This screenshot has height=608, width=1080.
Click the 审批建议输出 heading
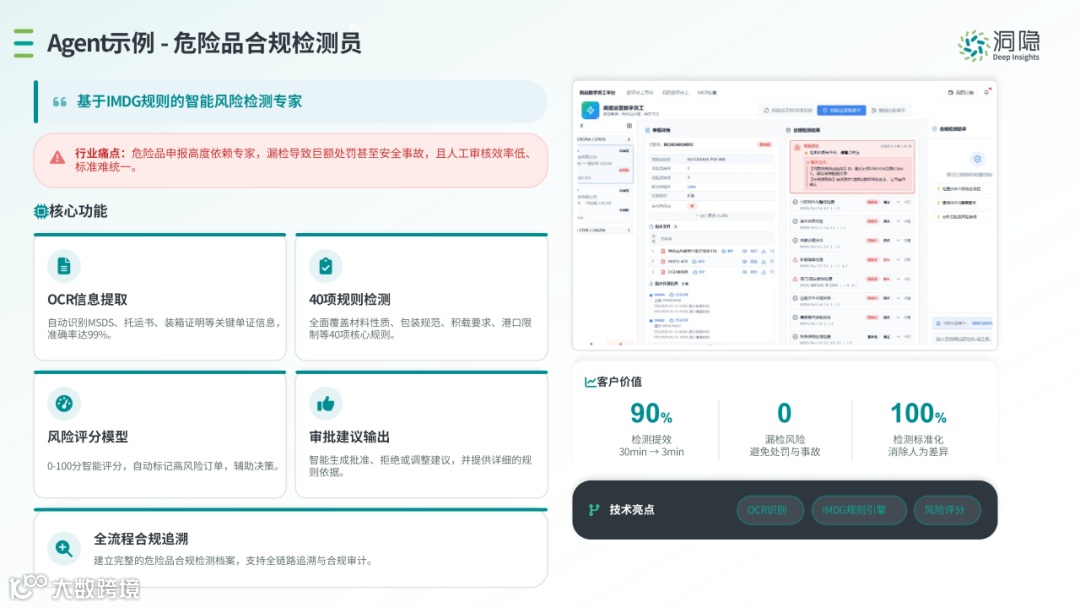tap(349, 437)
